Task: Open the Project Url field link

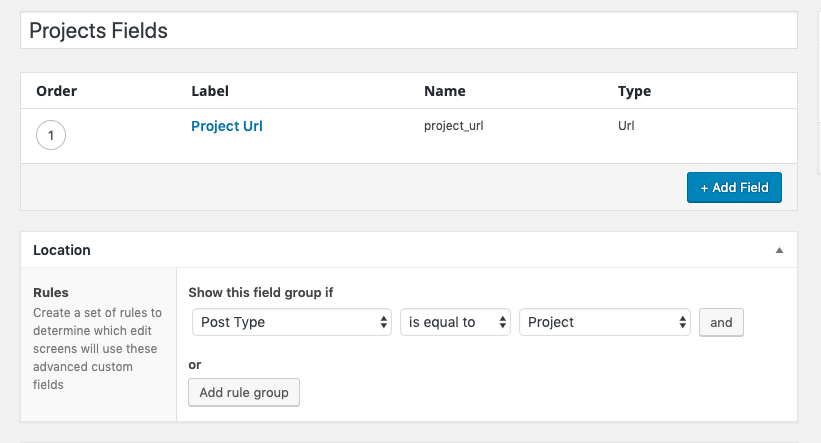Action: [226, 127]
